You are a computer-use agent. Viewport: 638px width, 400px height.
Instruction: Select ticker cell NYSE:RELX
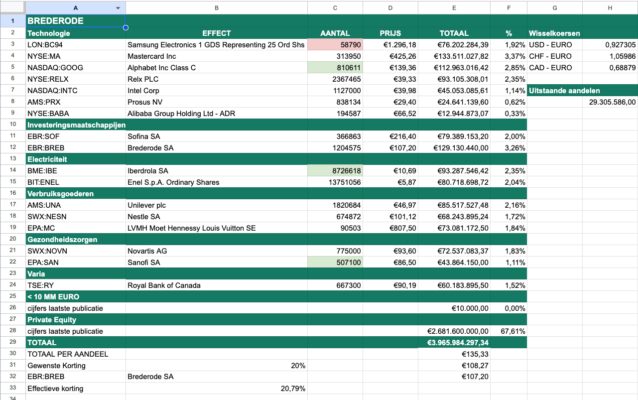tap(75, 79)
